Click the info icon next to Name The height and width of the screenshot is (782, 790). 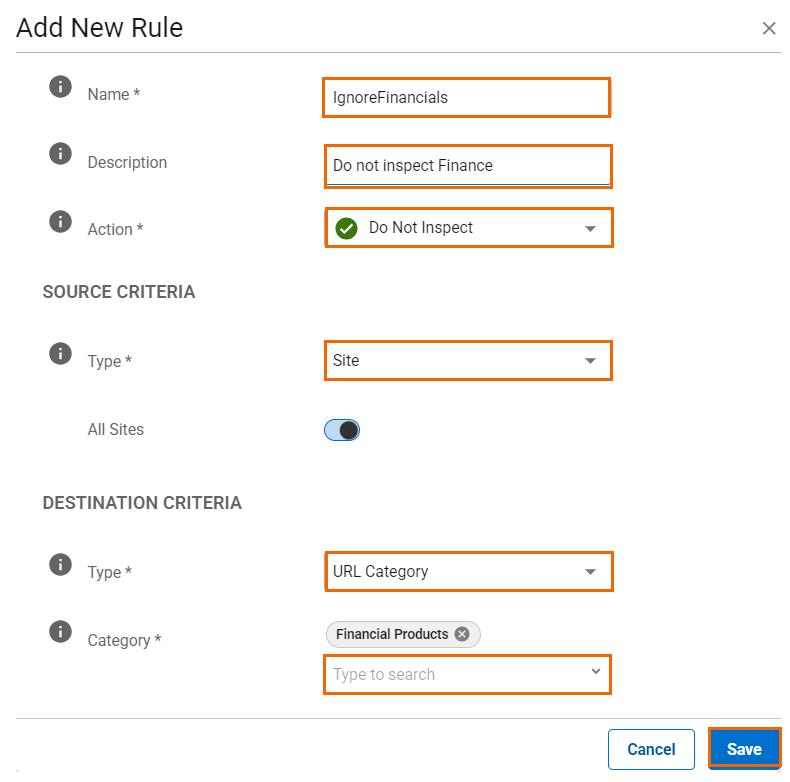point(60,87)
